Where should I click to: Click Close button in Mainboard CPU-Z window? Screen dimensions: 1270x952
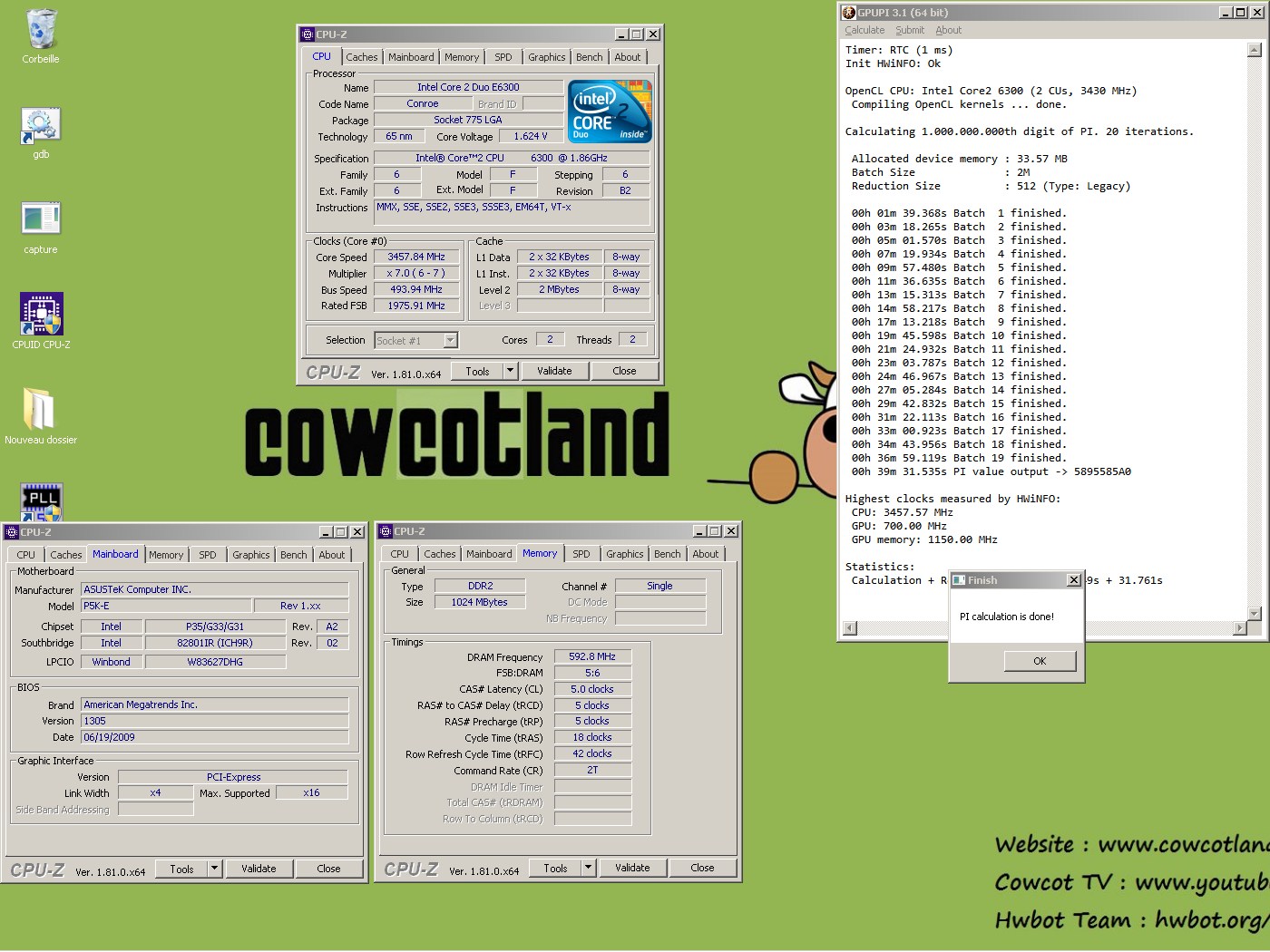click(328, 869)
